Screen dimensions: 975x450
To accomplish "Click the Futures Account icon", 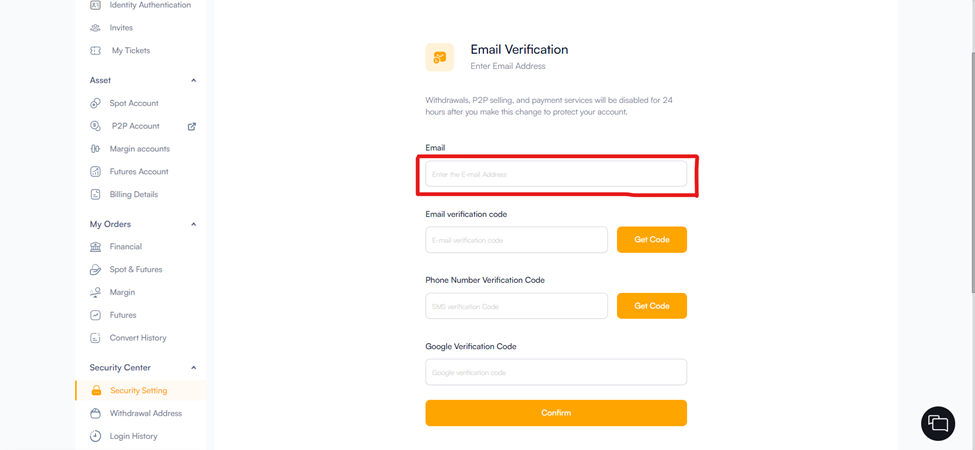I will (95, 172).
